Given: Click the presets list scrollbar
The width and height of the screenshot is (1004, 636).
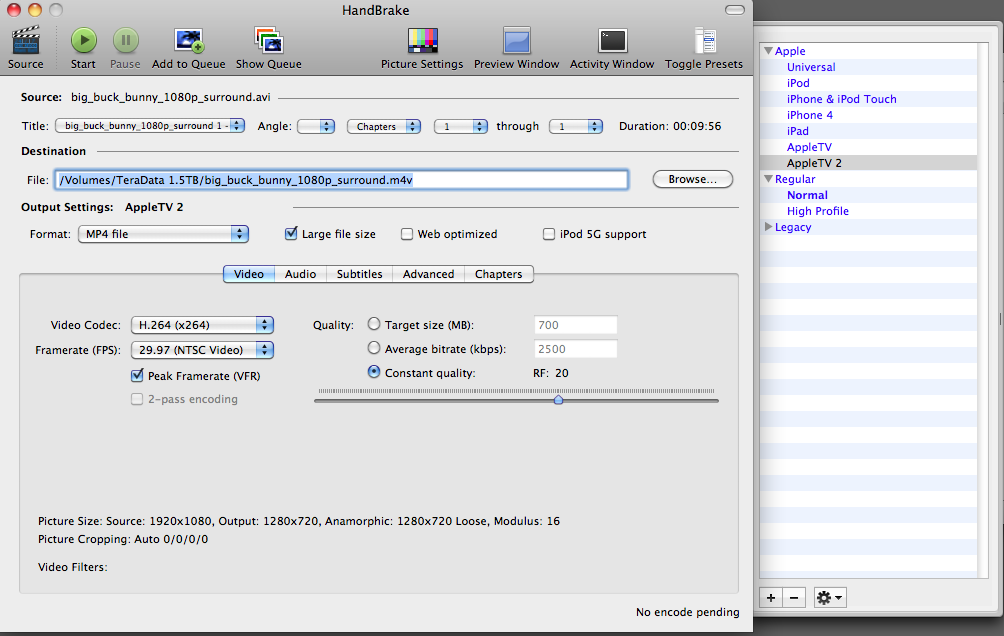Looking at the screenshot, I should point(984,310).
